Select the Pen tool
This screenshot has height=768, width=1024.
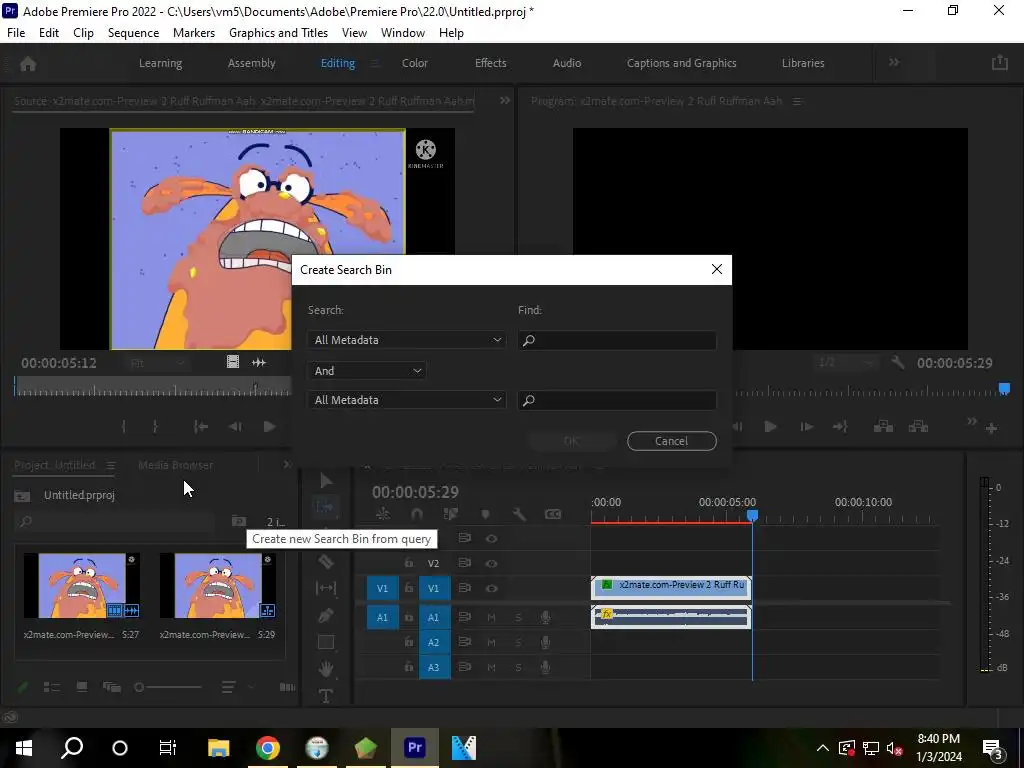(326, 615)
